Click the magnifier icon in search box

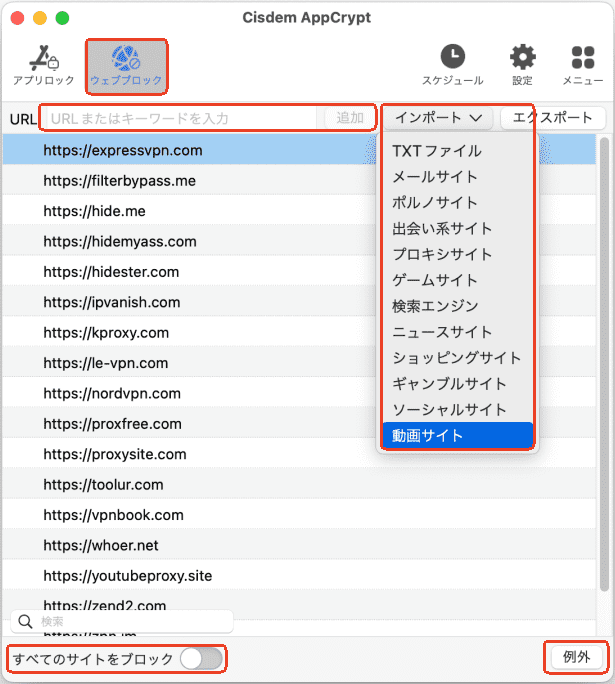[26, 622]
